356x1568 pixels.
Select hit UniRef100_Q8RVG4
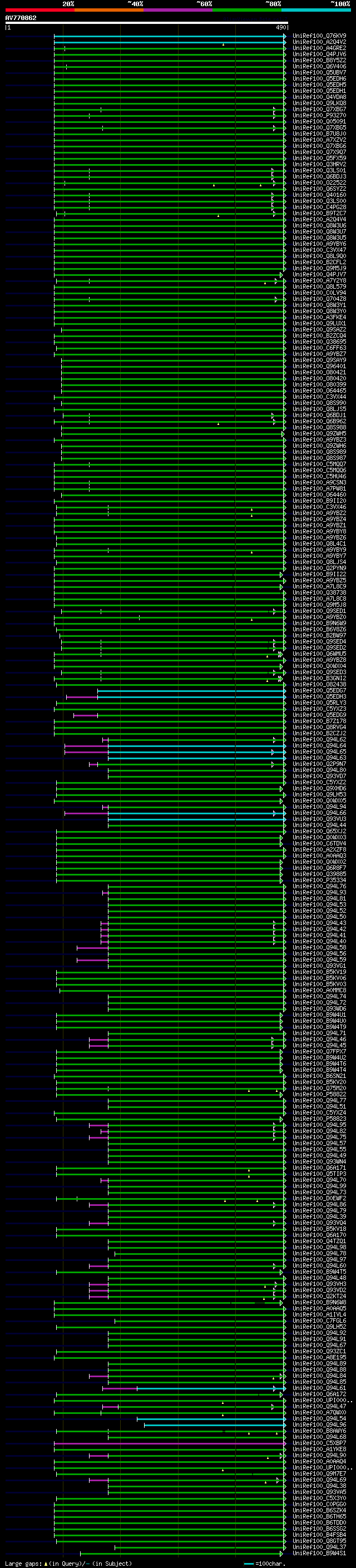click(x=319, y=727)
